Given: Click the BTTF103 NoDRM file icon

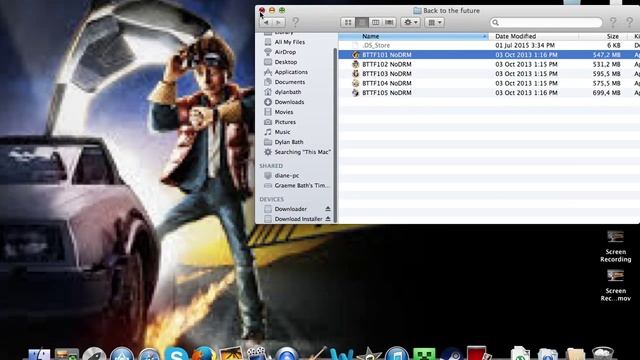Looking at the screenshot, I should 356,73.
